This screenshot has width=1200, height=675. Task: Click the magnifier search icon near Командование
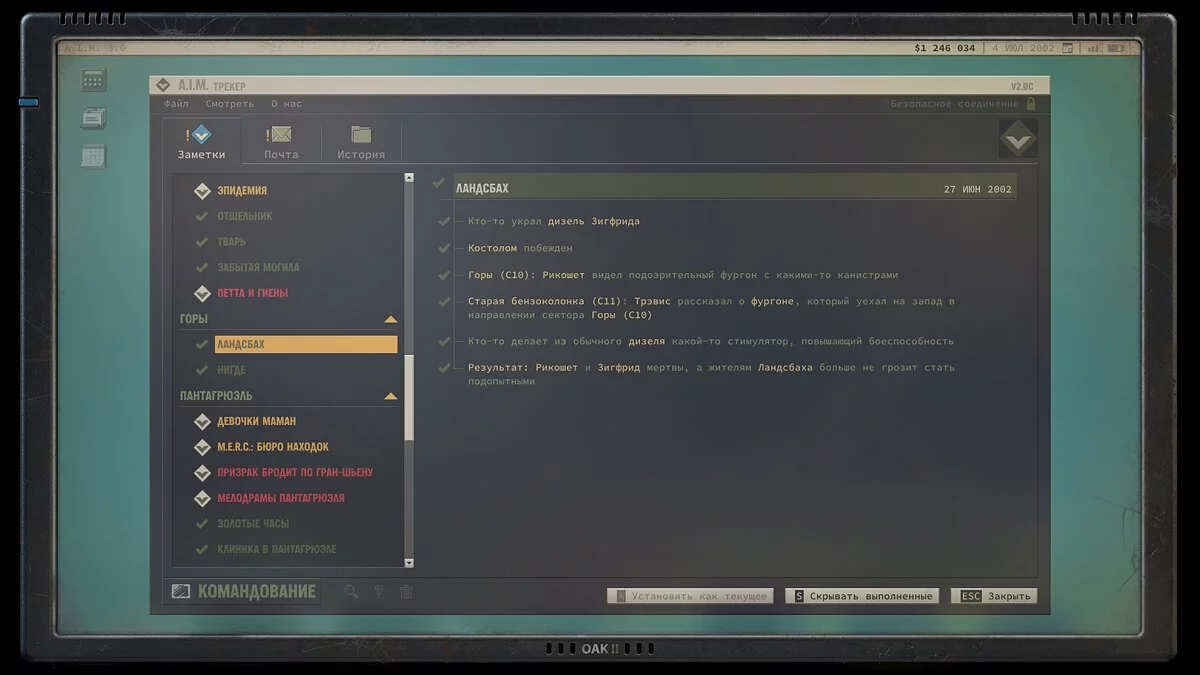(x=351, y=591)
